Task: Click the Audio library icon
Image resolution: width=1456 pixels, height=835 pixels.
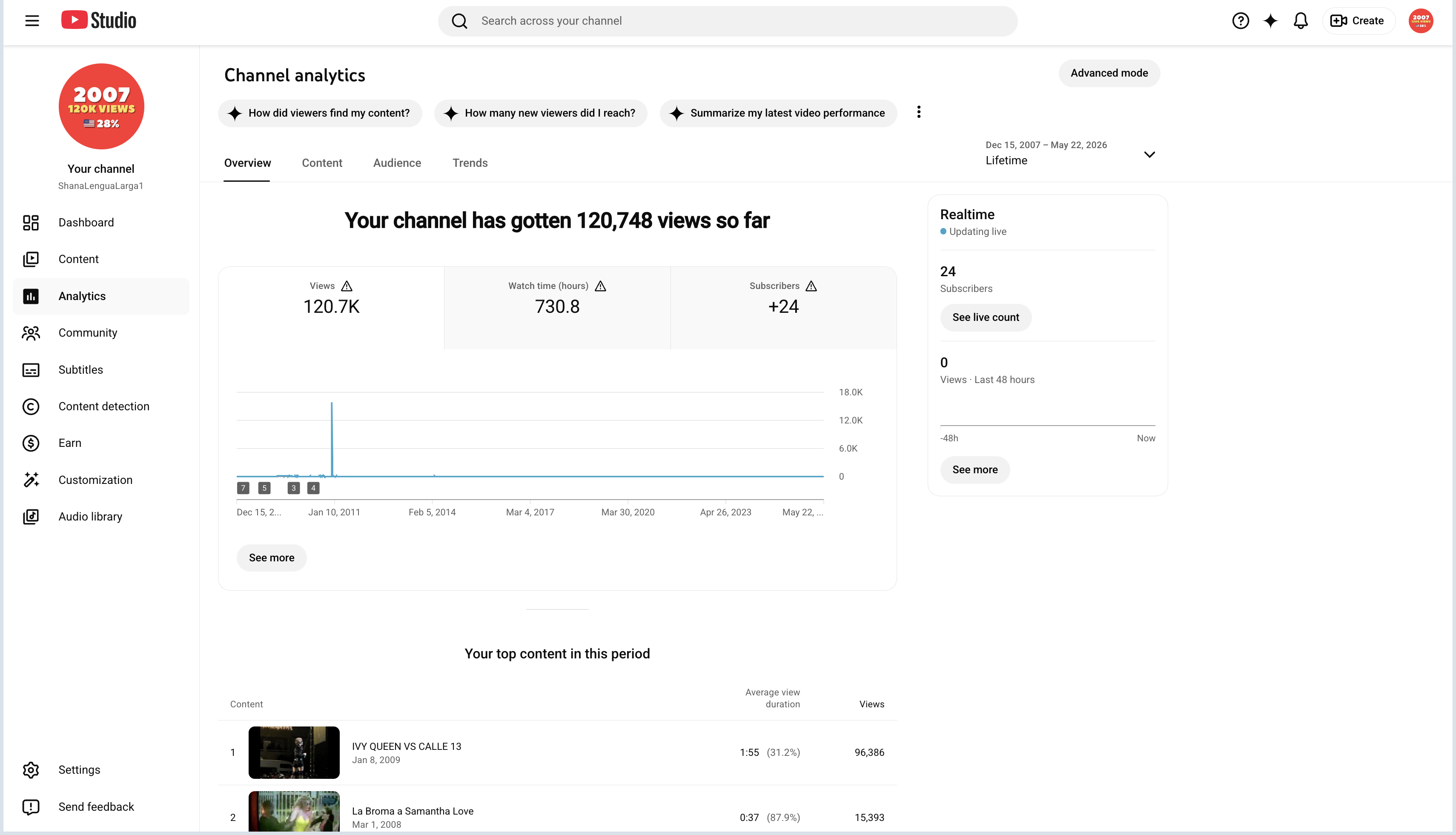Action: [x=31, y=517]
